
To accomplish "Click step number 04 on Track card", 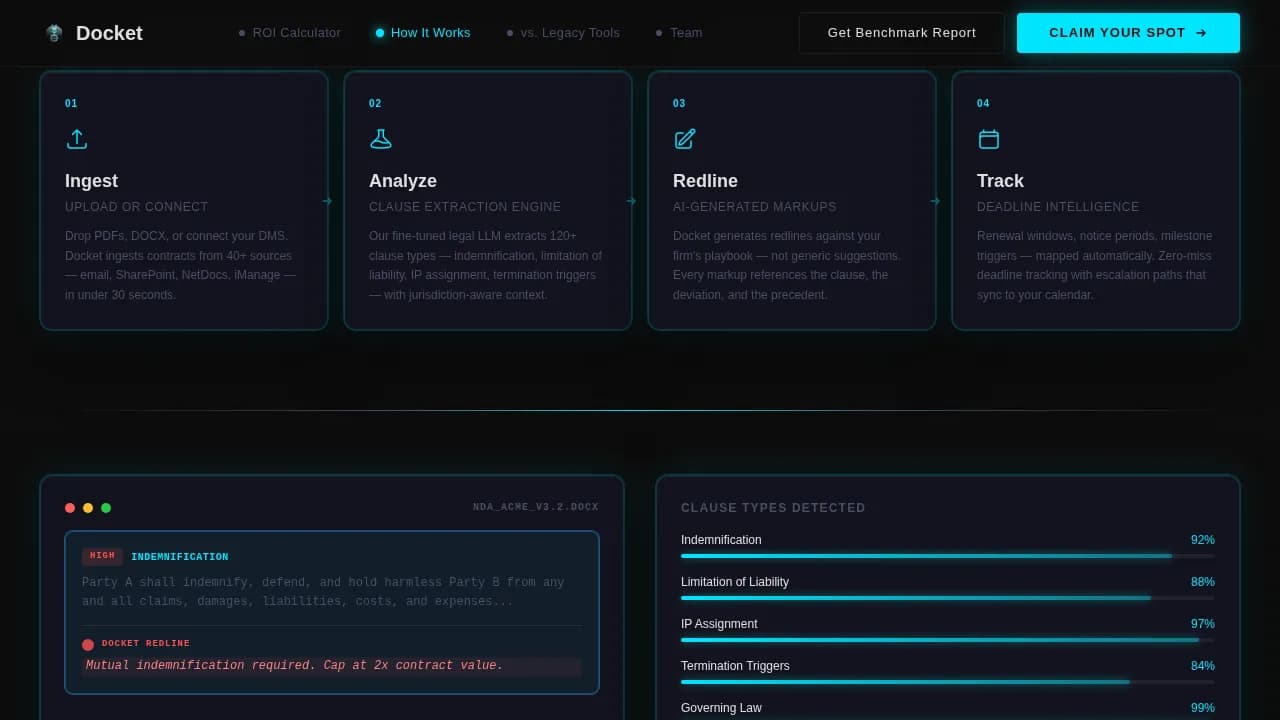I will (983, 104).
